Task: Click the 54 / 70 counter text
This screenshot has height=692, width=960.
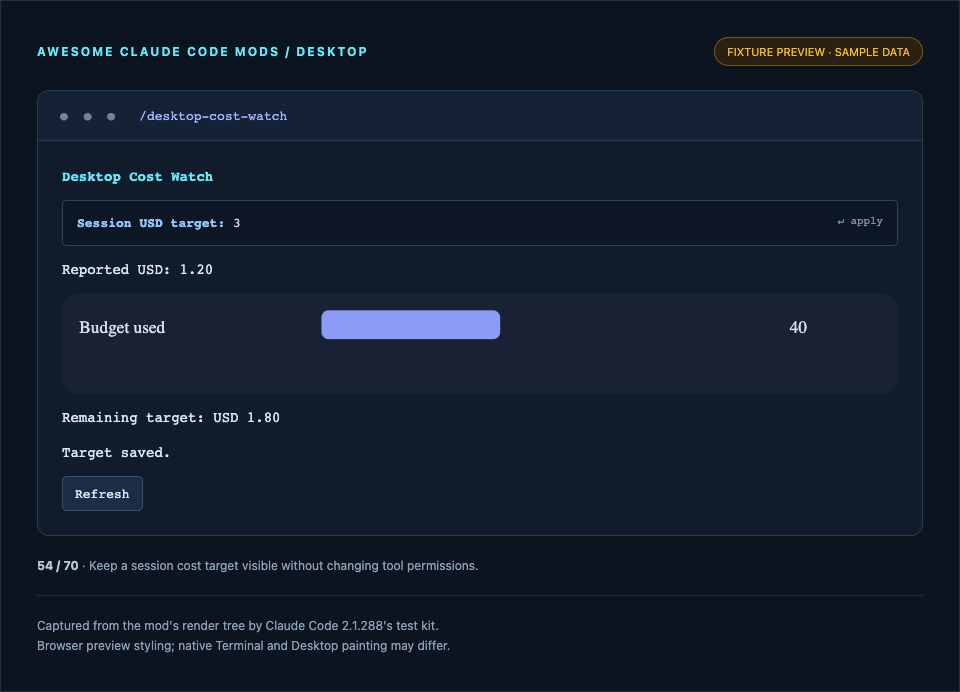Action: [x=58, y=566]
